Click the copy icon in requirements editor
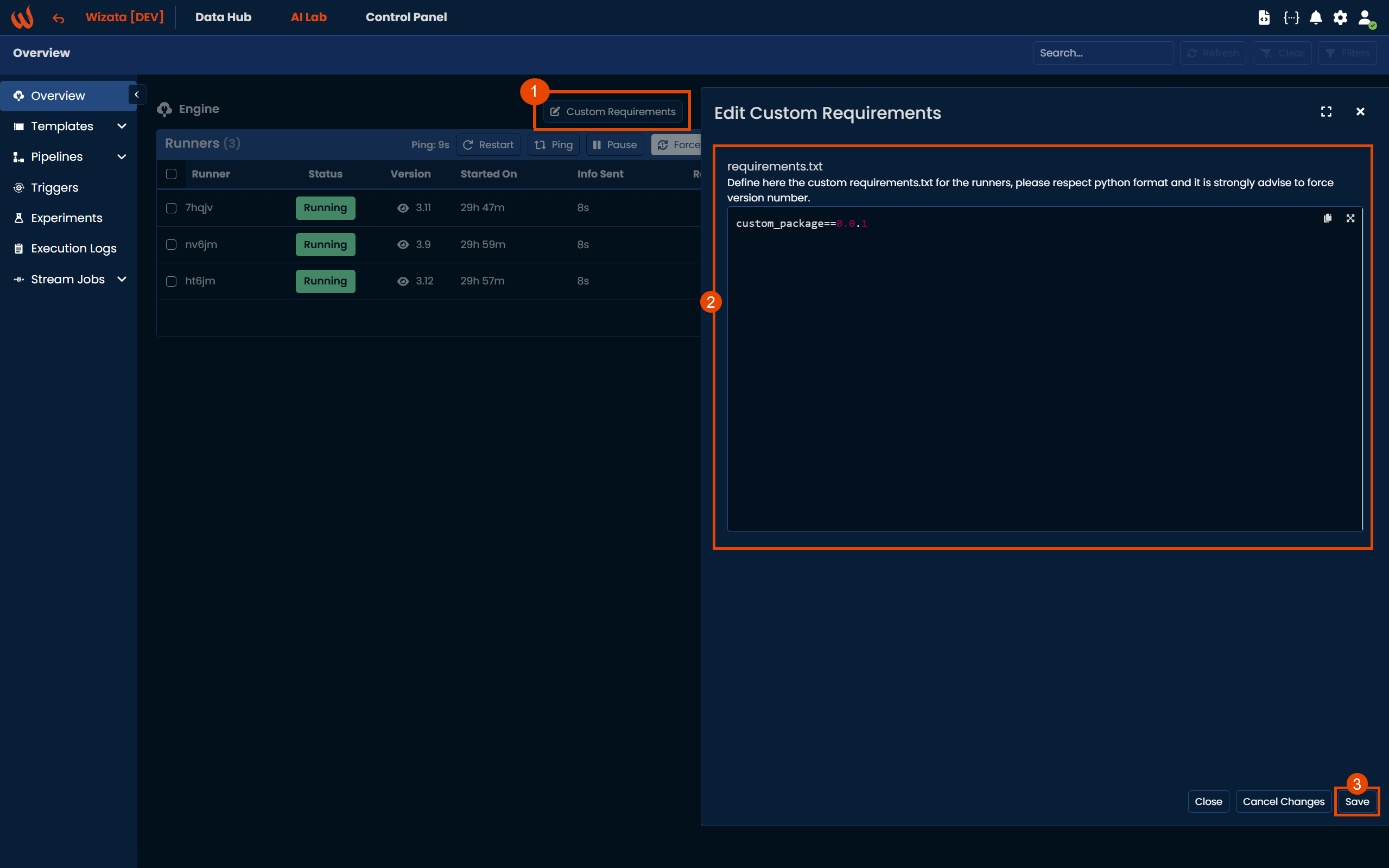Viewport: 1389px width, 868px height. point(1327,218)
